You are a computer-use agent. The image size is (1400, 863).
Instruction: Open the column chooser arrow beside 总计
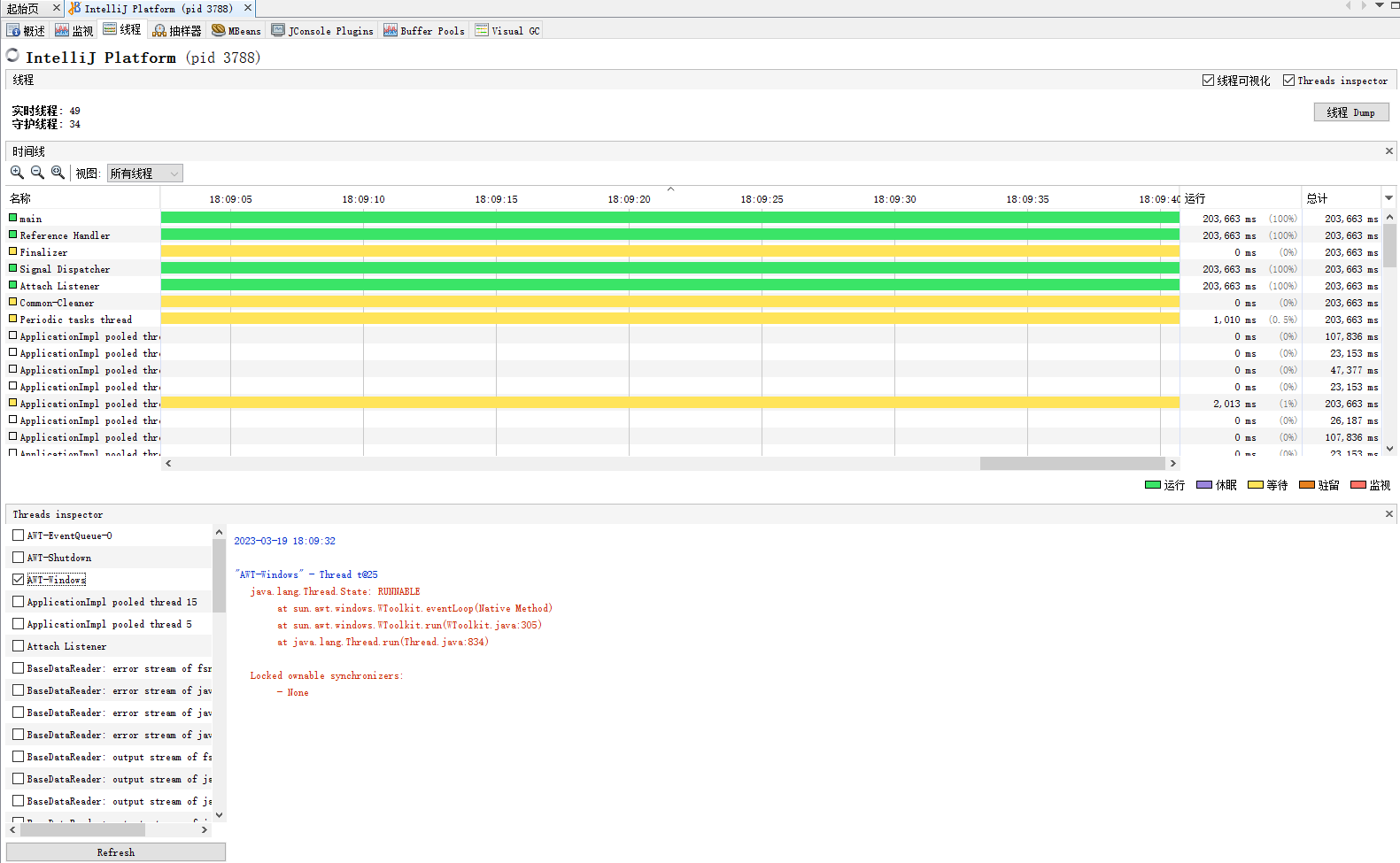[x=1388, y=198]
